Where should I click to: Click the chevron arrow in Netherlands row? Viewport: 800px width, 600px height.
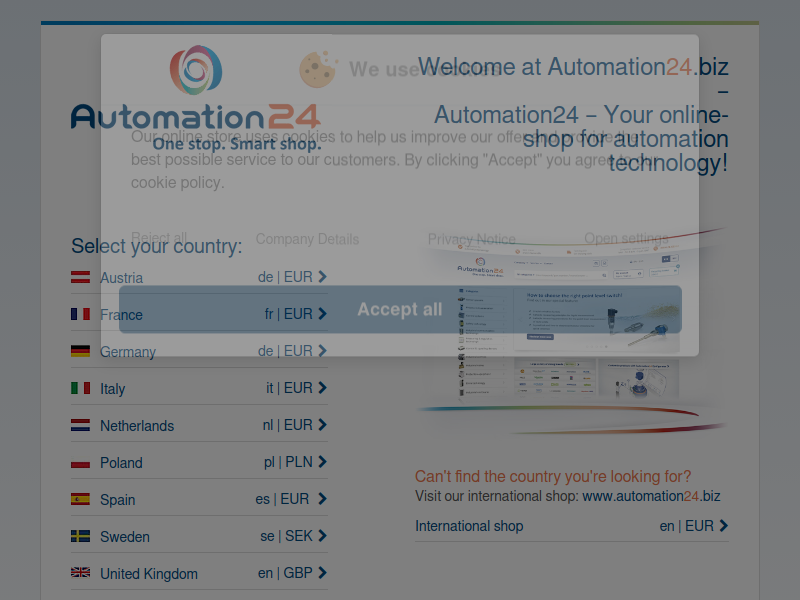coord(322,424)
